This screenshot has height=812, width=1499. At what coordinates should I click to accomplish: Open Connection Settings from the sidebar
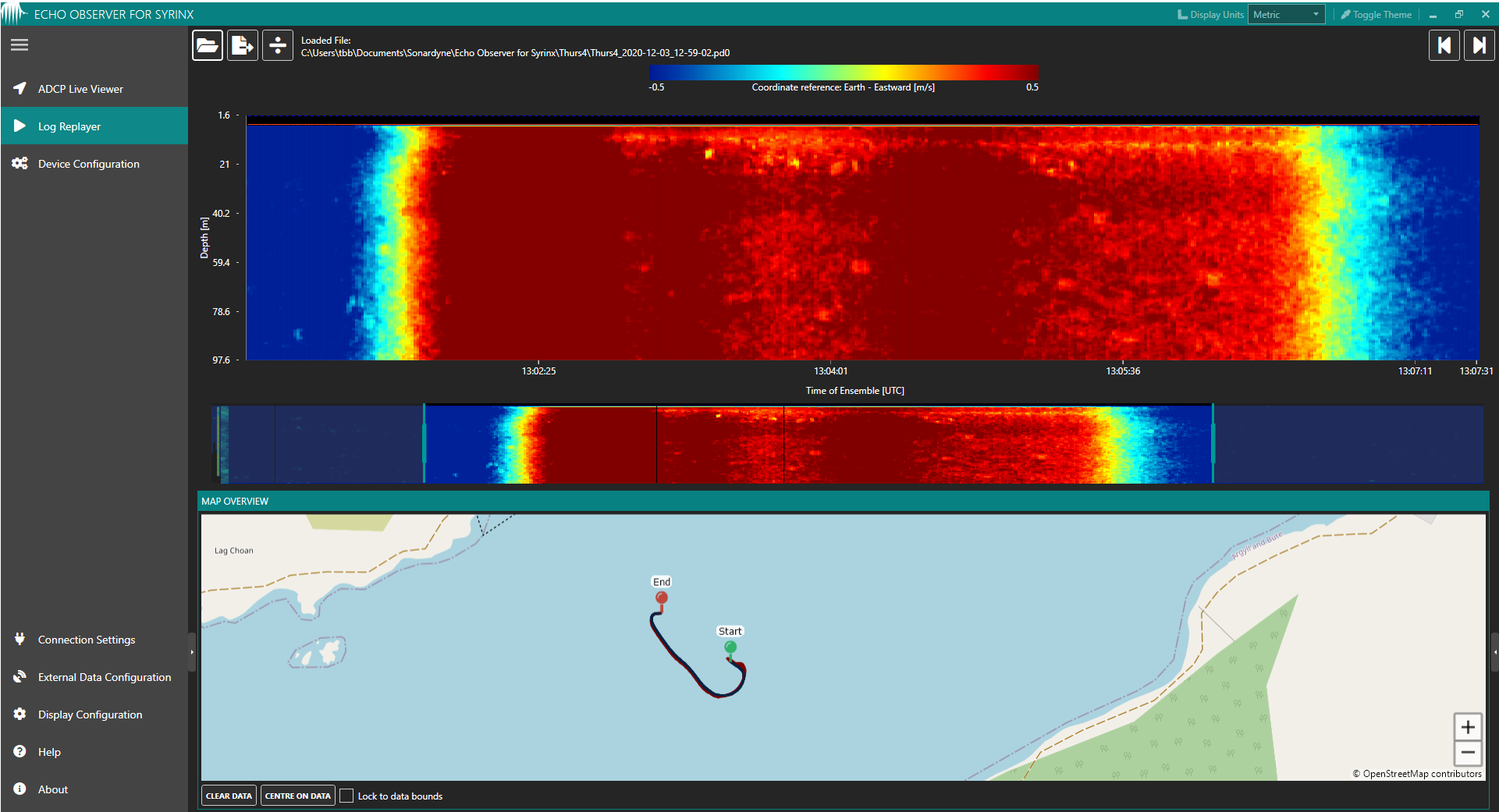click(x=86, y=639)
